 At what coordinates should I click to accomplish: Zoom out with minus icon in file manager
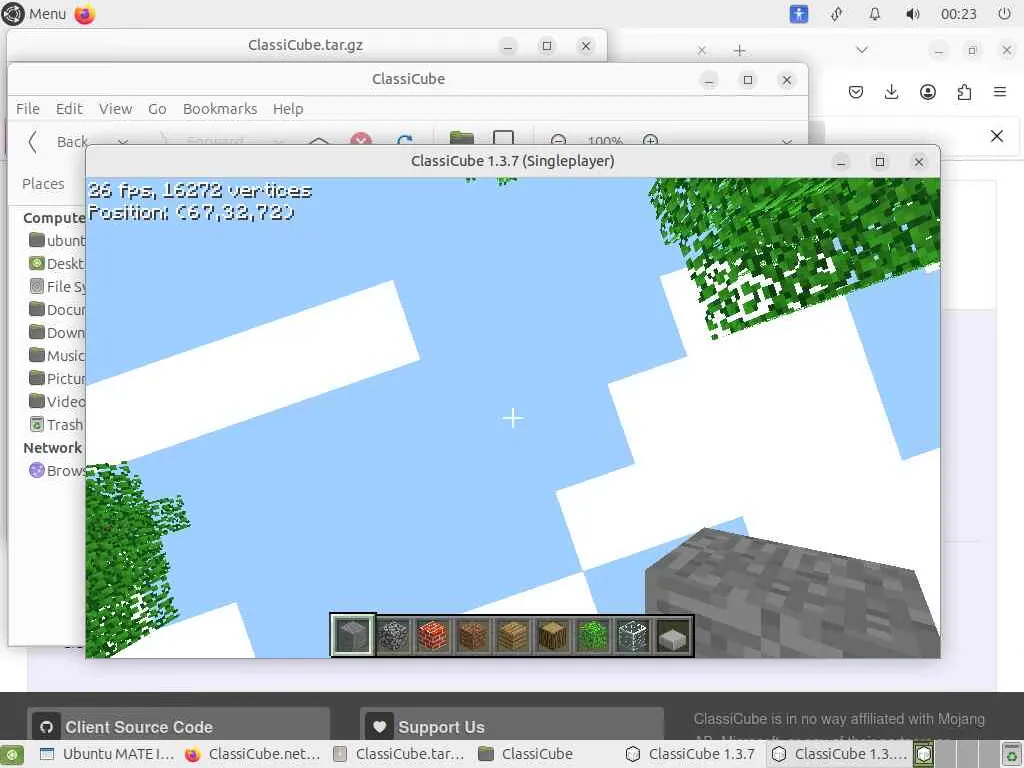coord(558,140)
